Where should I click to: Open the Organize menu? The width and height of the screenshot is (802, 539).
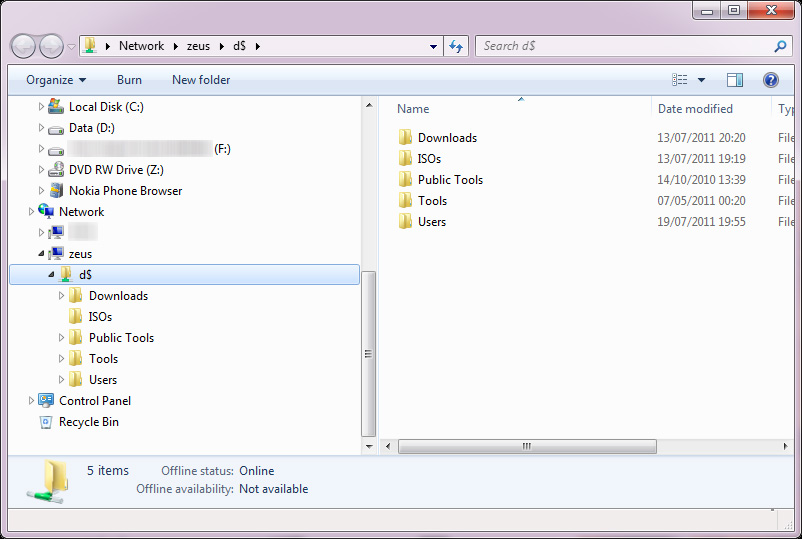click(x=56, y=80)
